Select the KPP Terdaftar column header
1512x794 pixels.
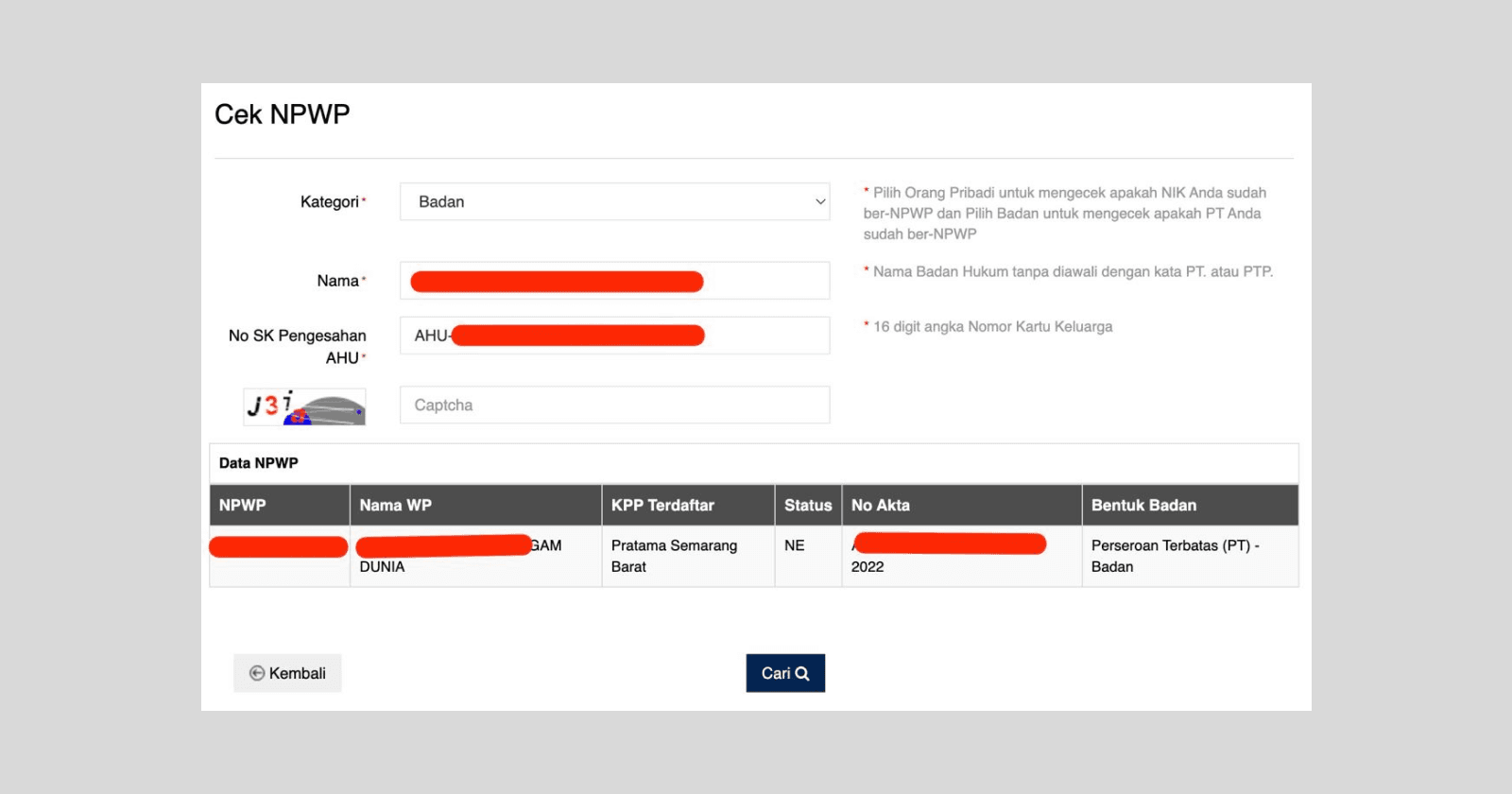pyautogui.click(x=662, y=506)
